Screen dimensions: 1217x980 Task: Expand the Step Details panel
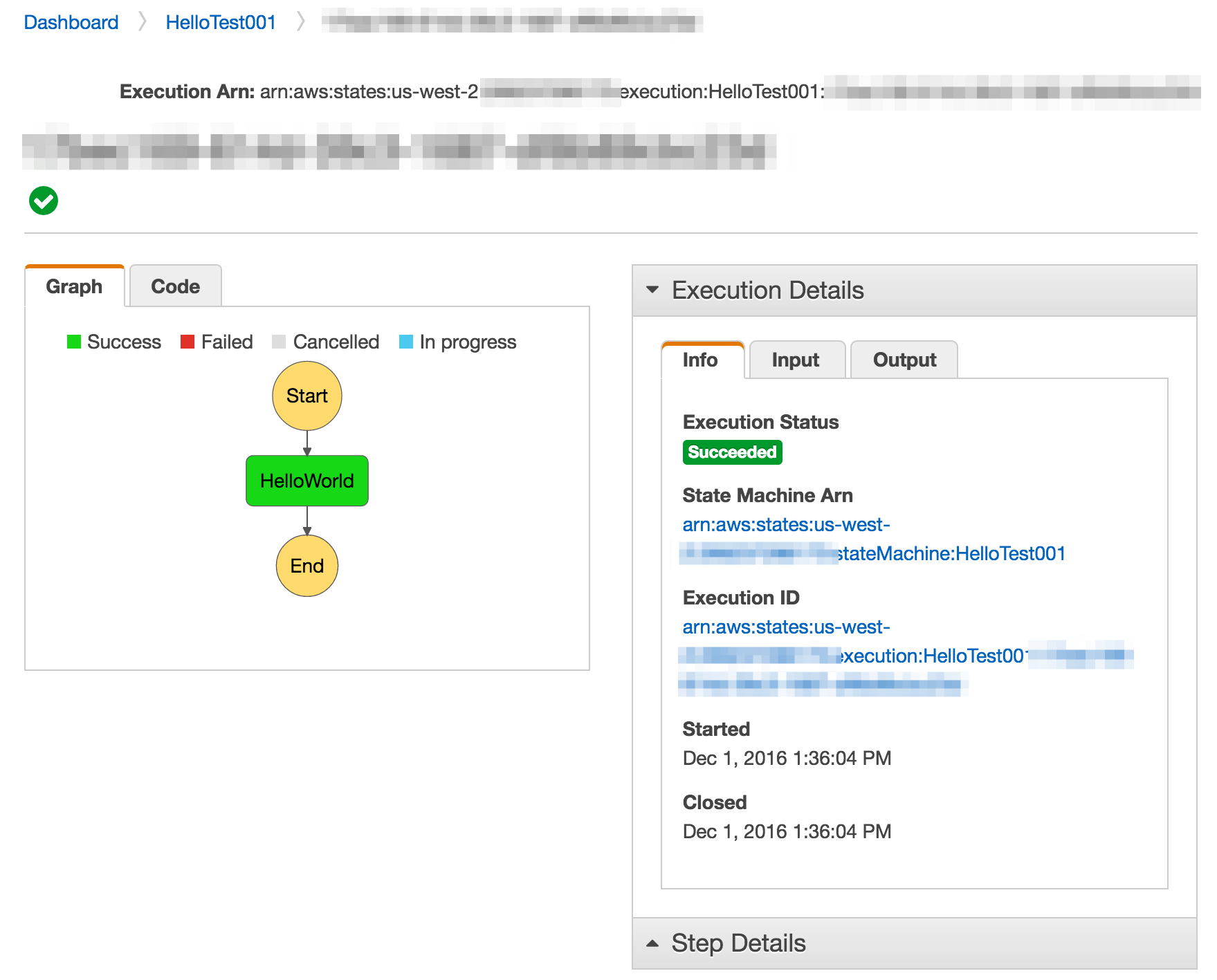click(652, 943)
